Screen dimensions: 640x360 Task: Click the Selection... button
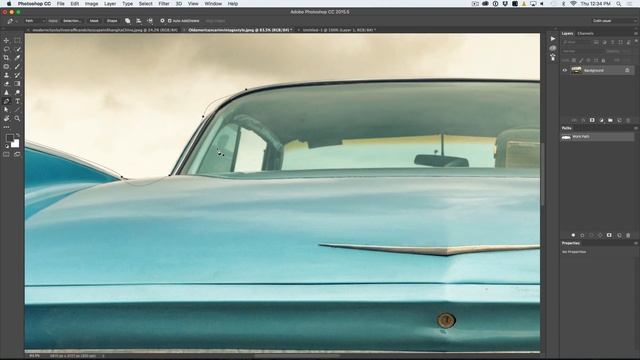[x=72, y=21]
